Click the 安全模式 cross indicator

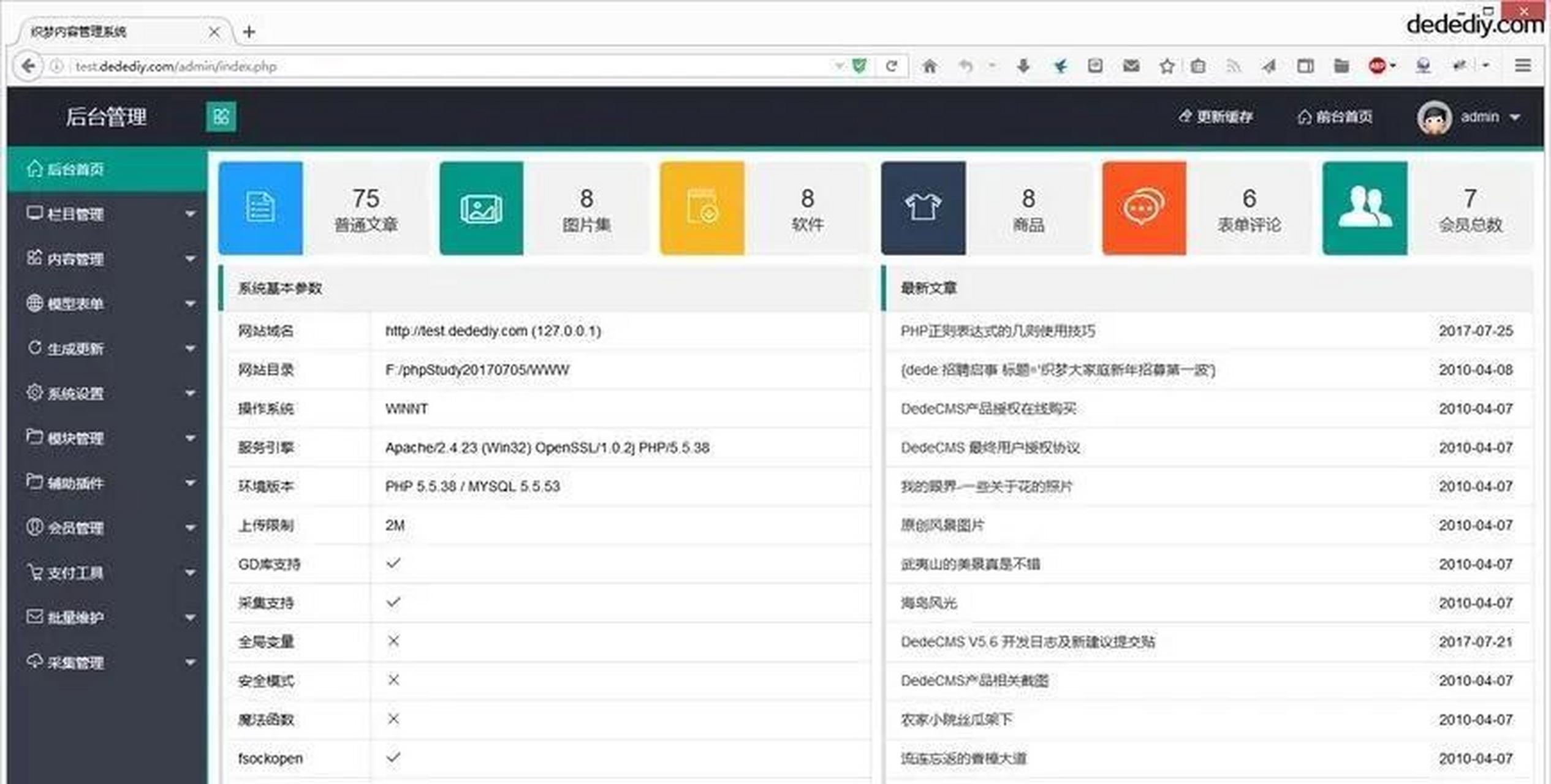[393, 680]
